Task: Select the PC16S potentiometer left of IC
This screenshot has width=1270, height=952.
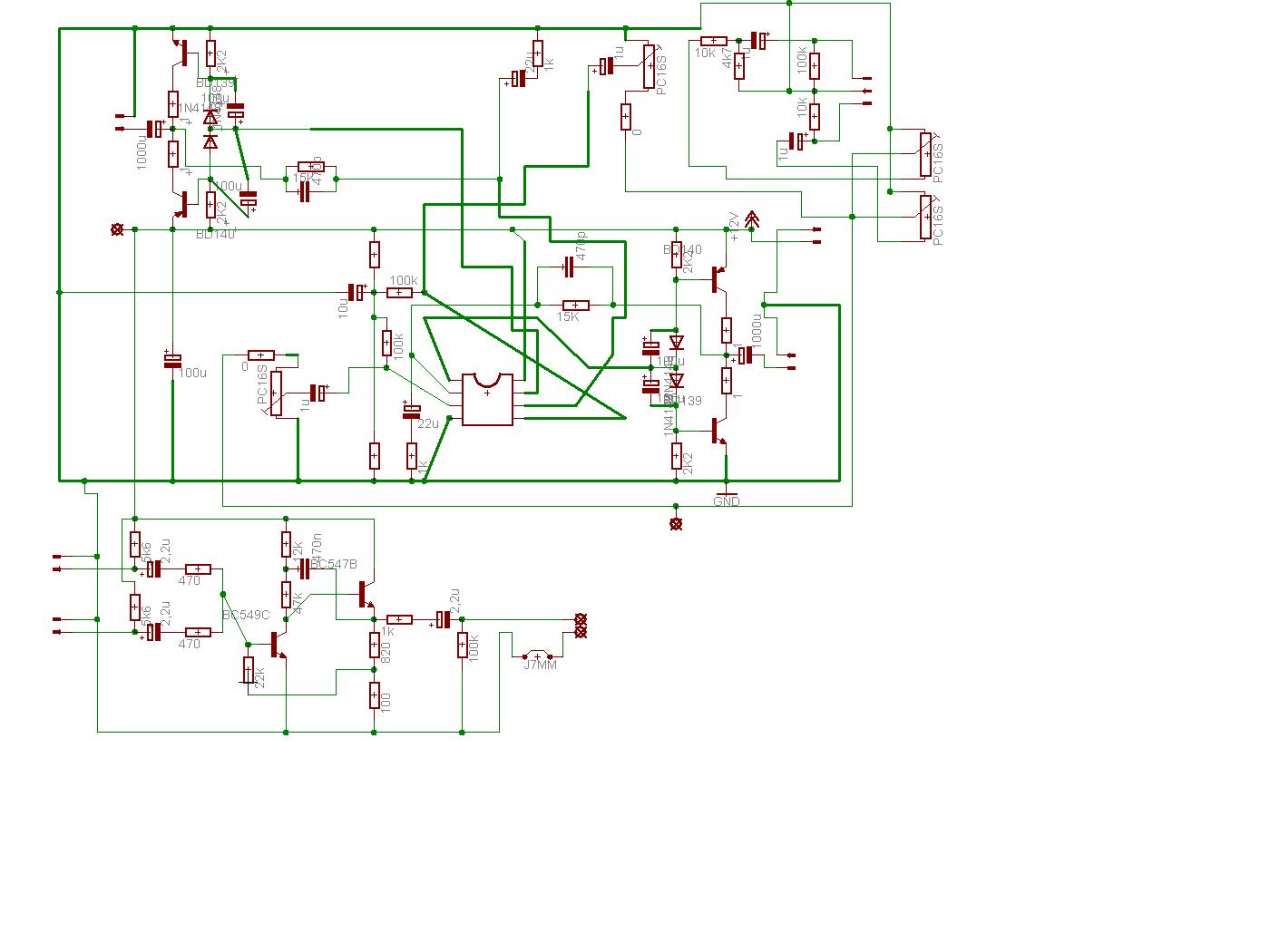Action: tap(277, 393)
